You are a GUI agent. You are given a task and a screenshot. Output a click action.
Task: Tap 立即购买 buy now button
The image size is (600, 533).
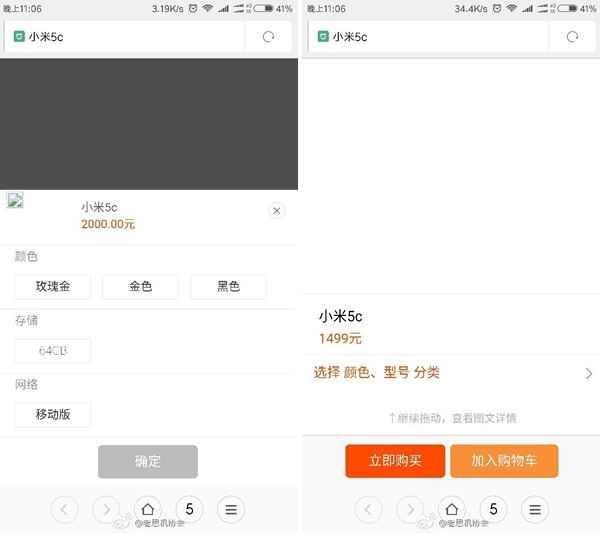395,461
